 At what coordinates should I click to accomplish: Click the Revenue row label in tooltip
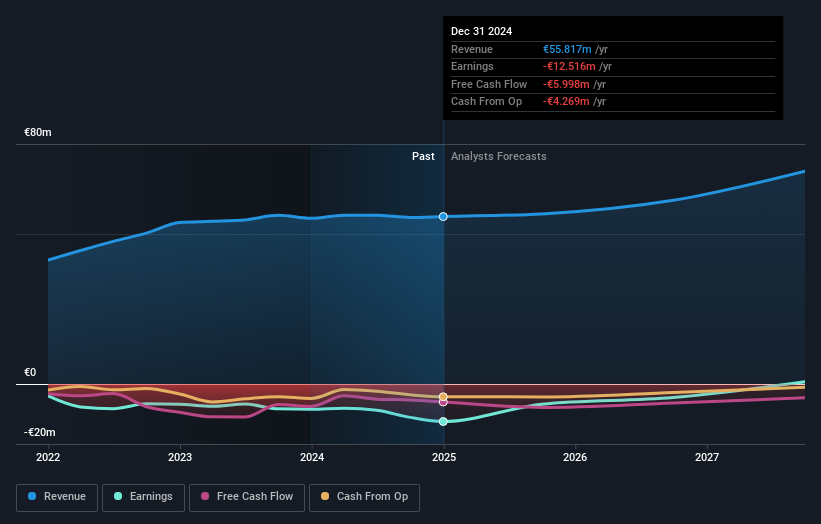pyautogui.click(x=472, y=49)
